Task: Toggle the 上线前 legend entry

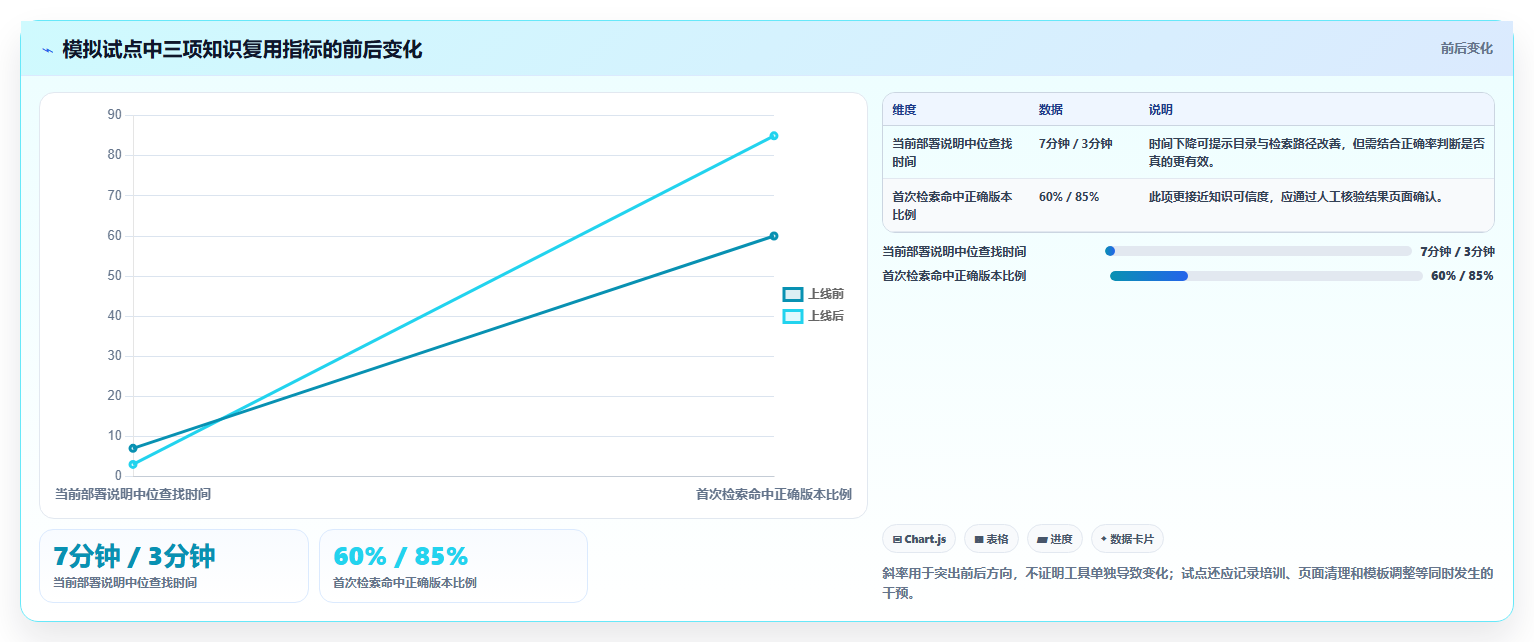Action: pyautogui.click(x=814, y=294)
